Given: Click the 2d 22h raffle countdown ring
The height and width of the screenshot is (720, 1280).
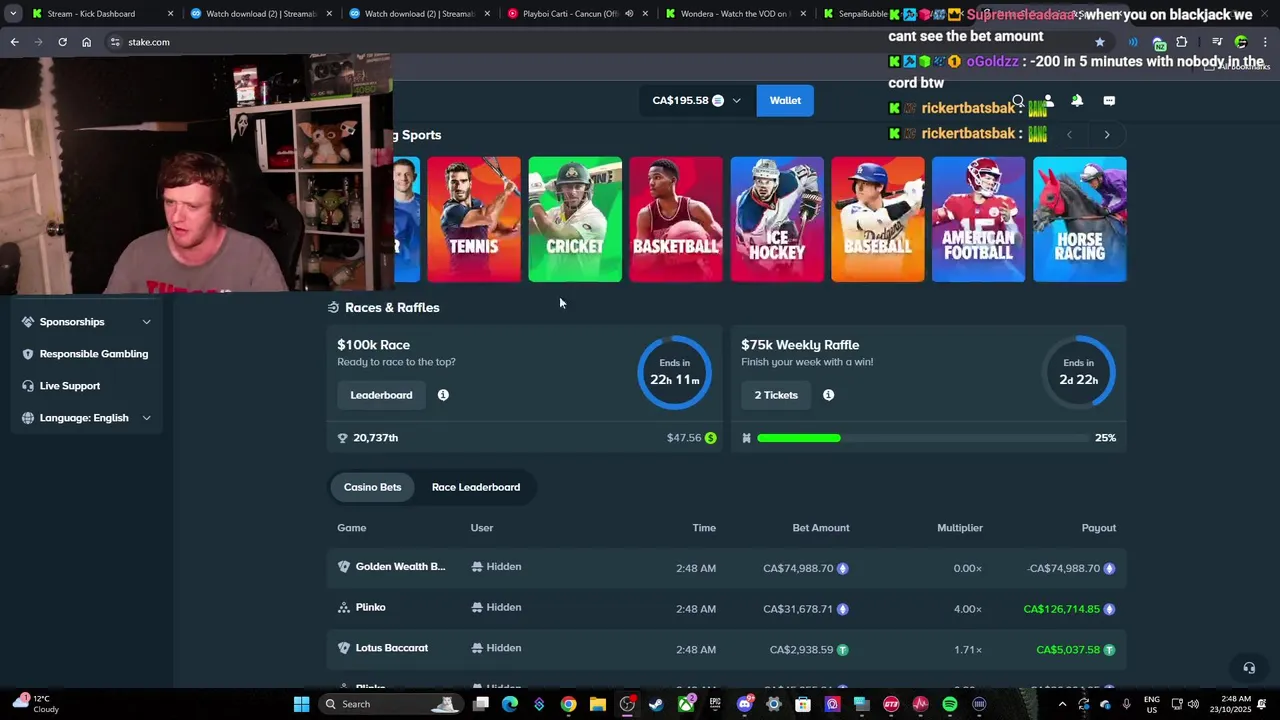Looking at the screenshot, I should coord(1079,372).
